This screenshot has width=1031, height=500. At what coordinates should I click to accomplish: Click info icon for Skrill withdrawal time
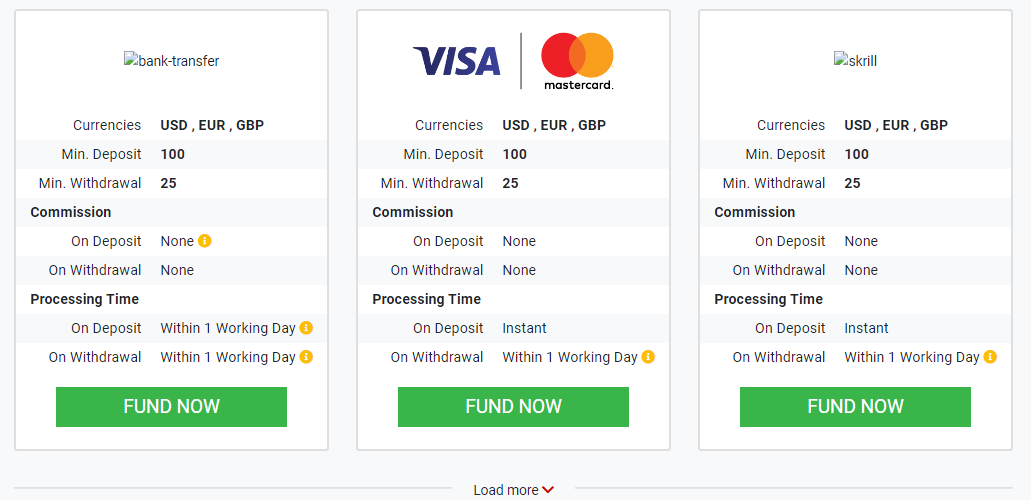990,357
